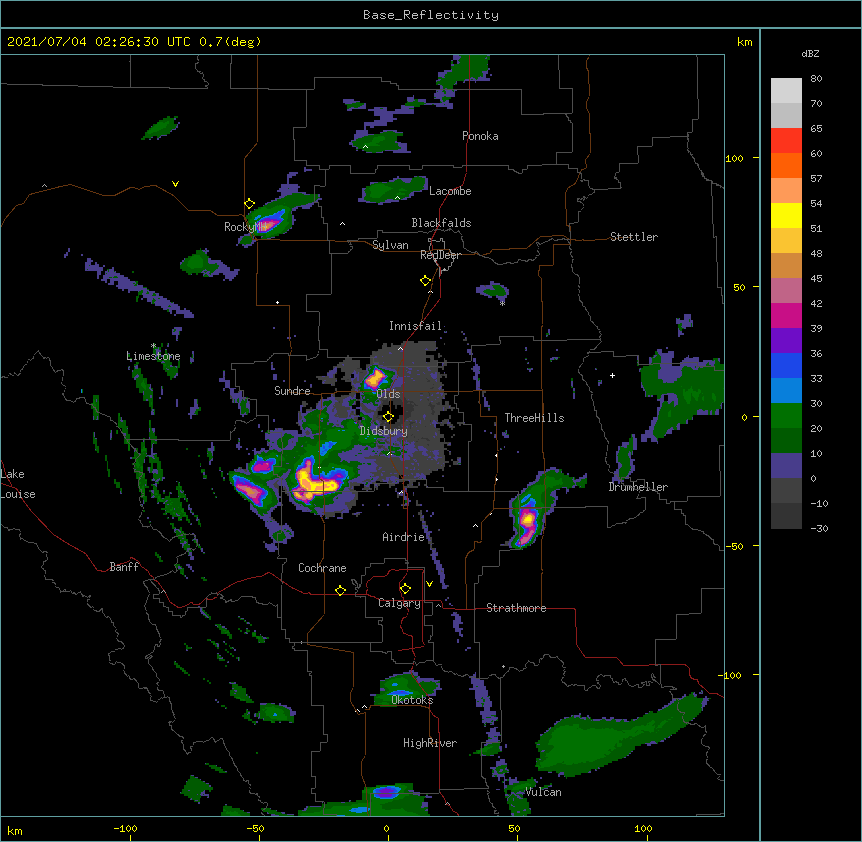Viewport: 862px width, 842px height.
Task: Click the red 65-60 dBZ legend swatch
Action: coord(786,140)
